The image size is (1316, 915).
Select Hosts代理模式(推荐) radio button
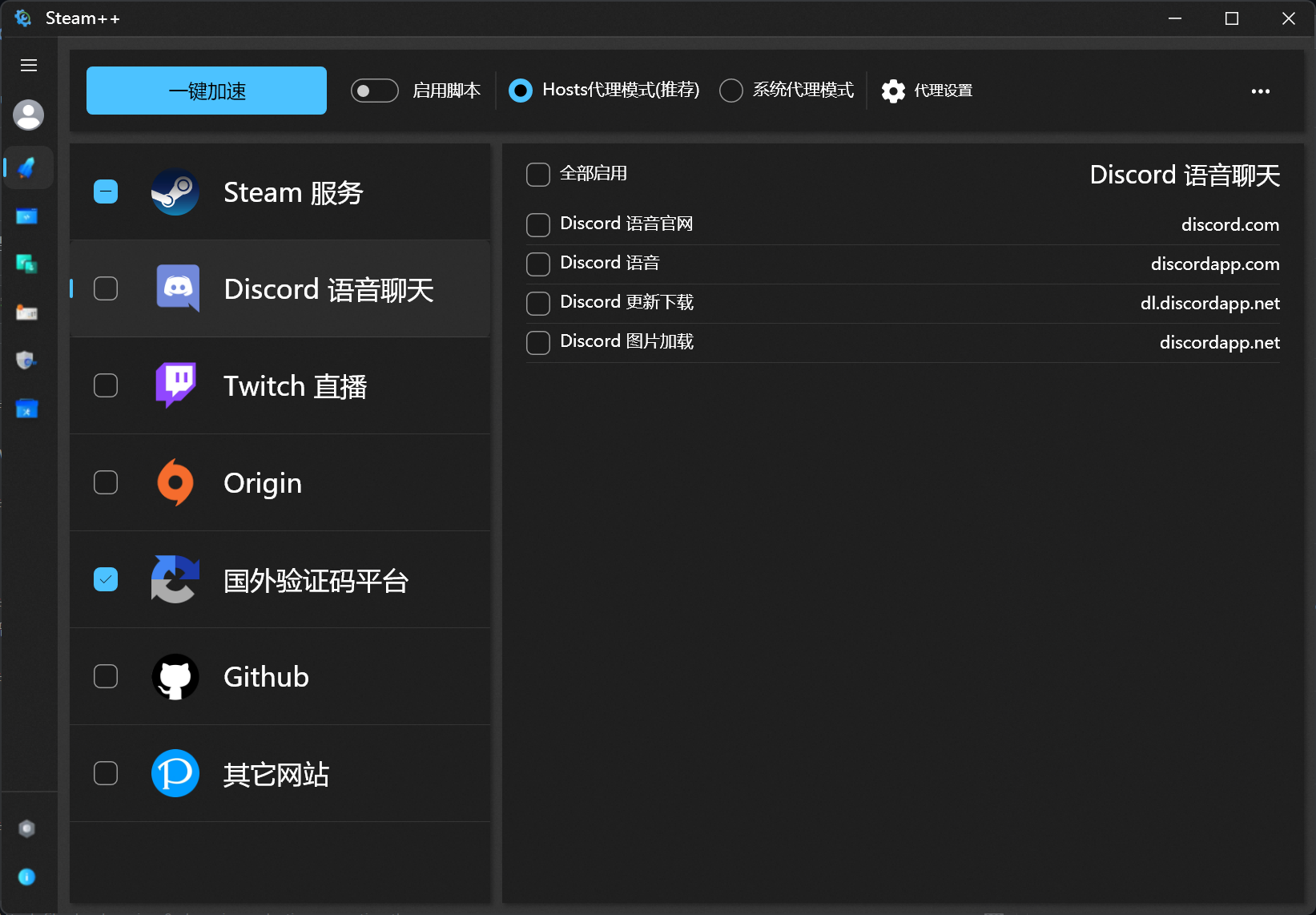click(521, 91)
